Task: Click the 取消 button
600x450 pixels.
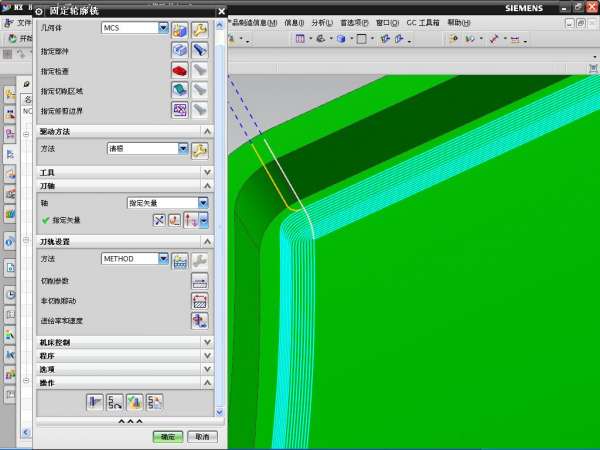Action: click(201, 437)
